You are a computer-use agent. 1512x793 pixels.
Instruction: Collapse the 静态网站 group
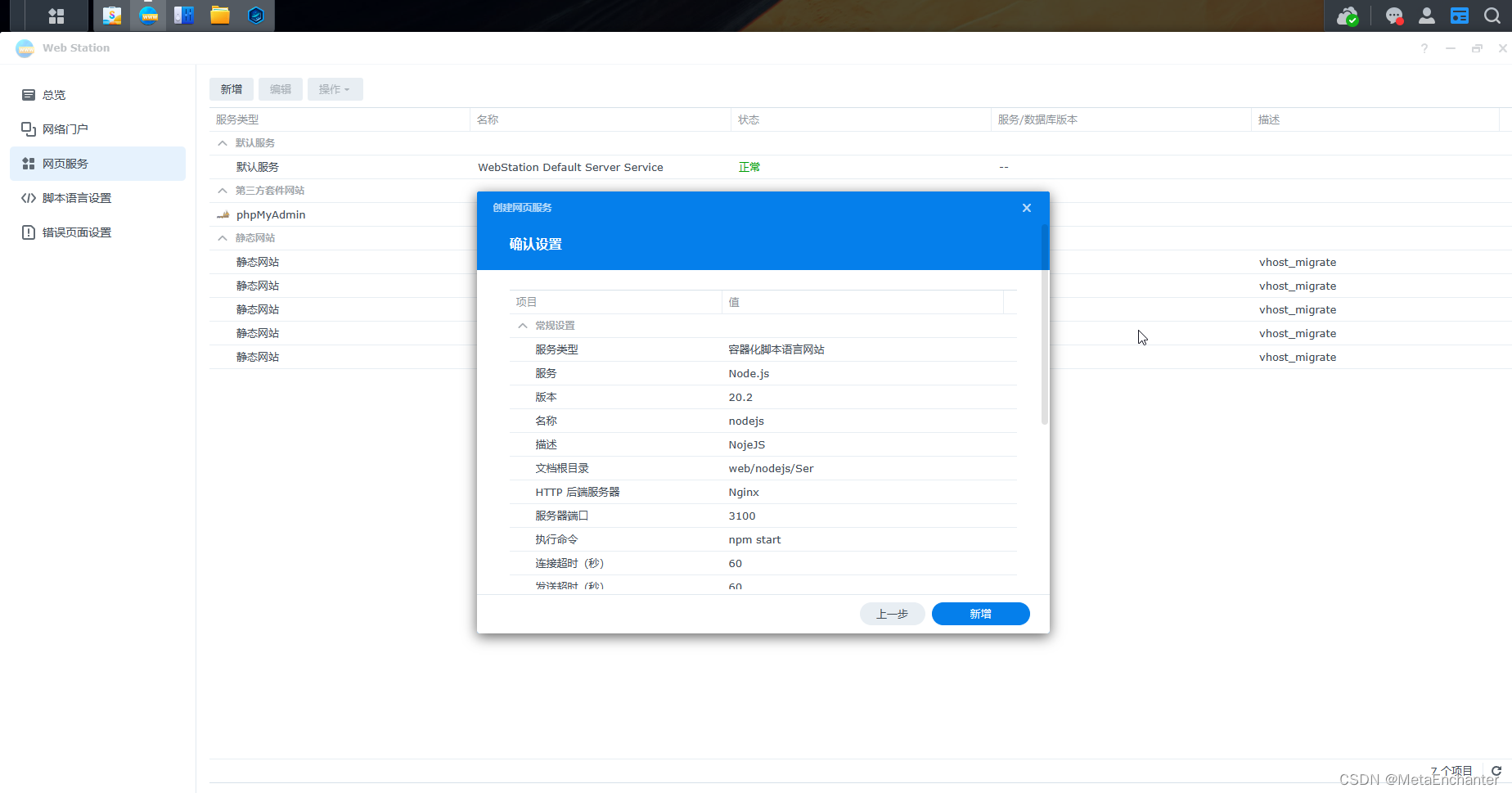tap(223, 238)
